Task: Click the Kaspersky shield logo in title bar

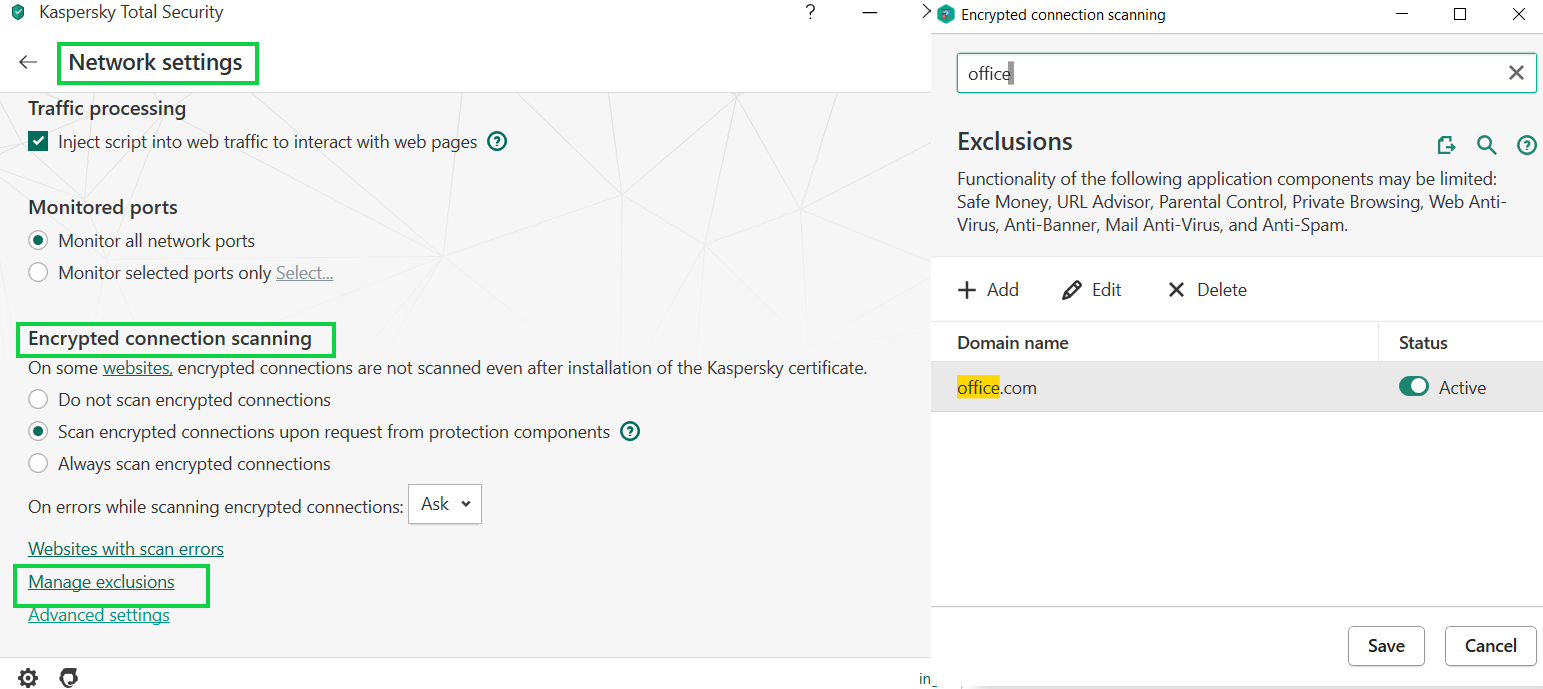Action: [17, 13]
